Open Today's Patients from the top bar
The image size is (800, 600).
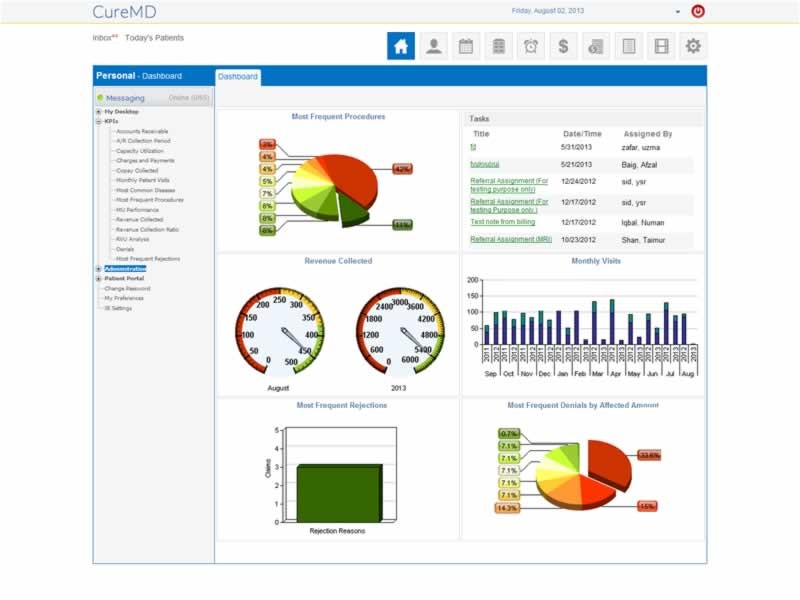click(154, 38)
